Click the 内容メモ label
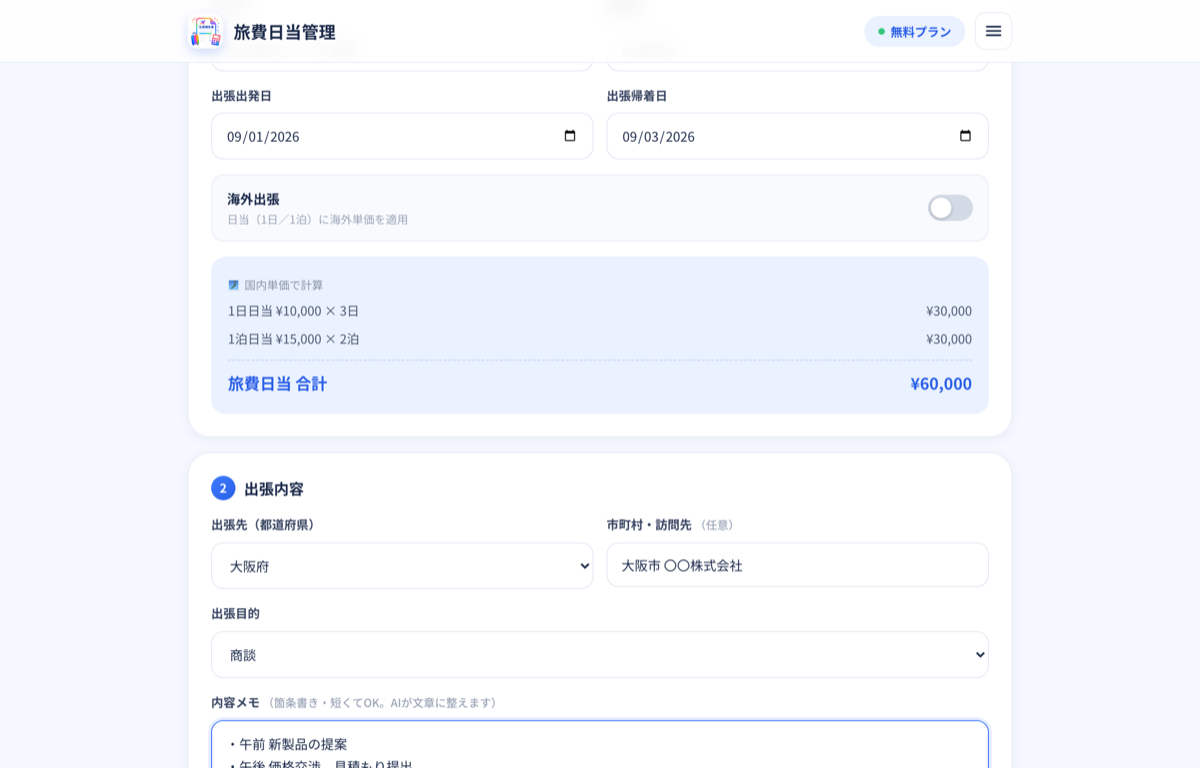 tap(235, 702)
